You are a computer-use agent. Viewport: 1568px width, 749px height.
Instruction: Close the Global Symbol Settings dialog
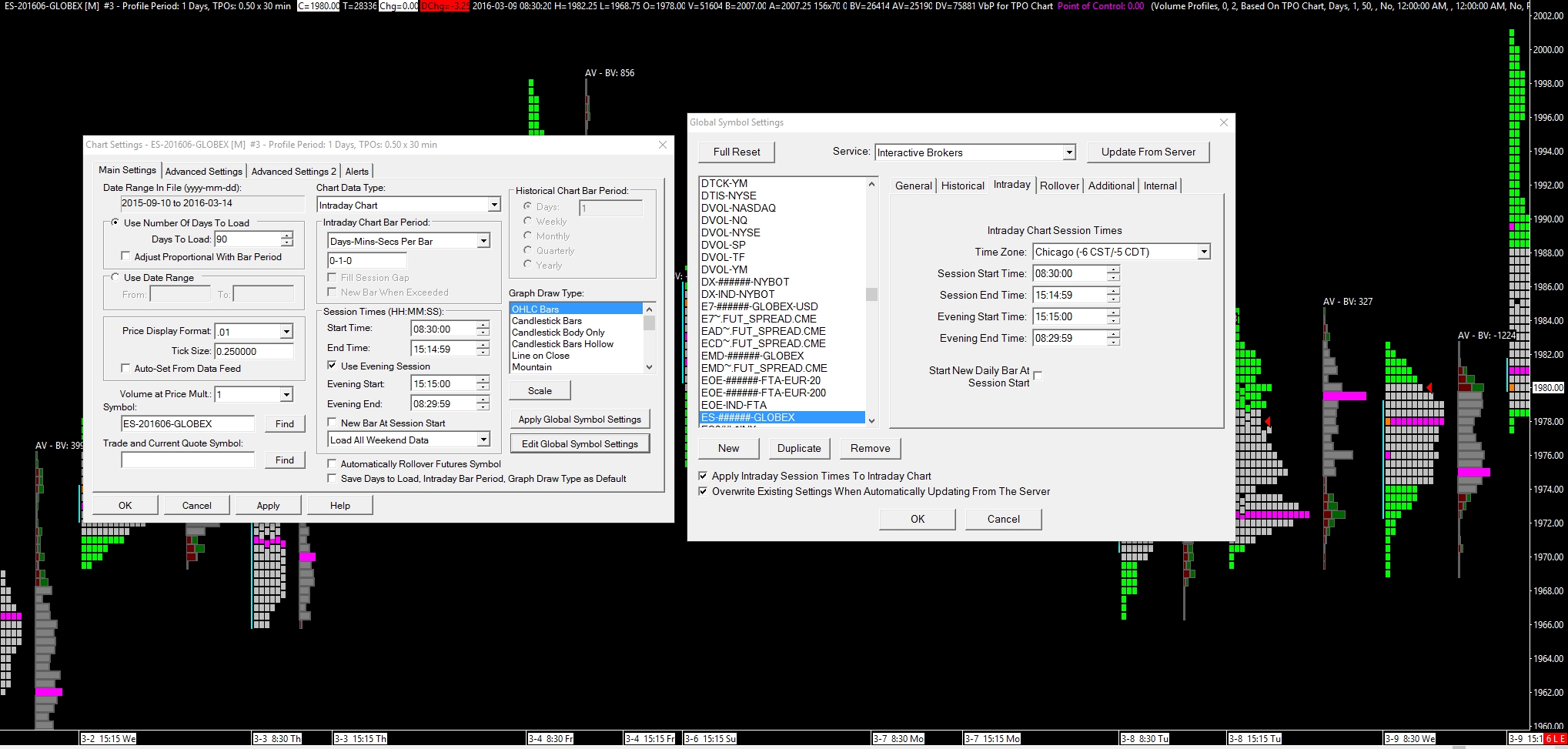point(1224,122)
